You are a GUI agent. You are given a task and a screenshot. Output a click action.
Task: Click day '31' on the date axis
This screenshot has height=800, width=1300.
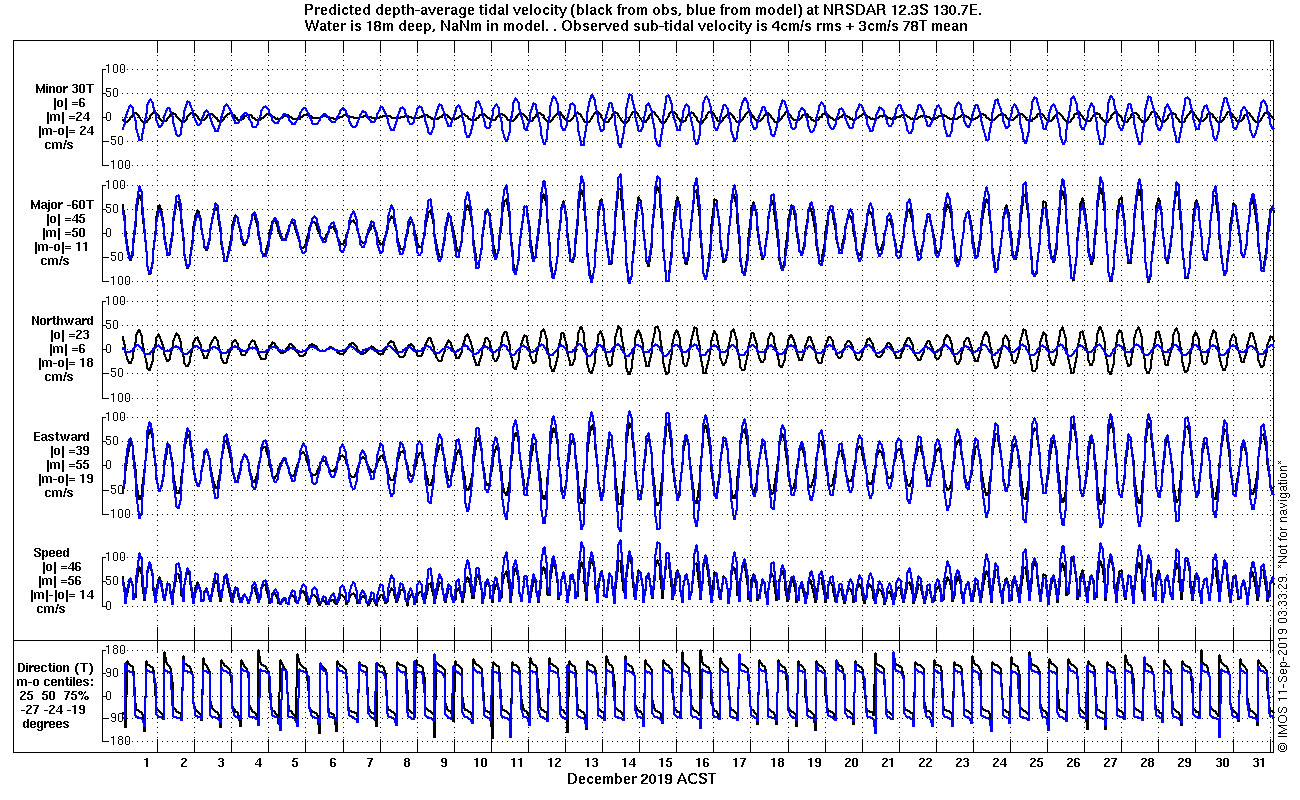click(x=1258, y=763)
